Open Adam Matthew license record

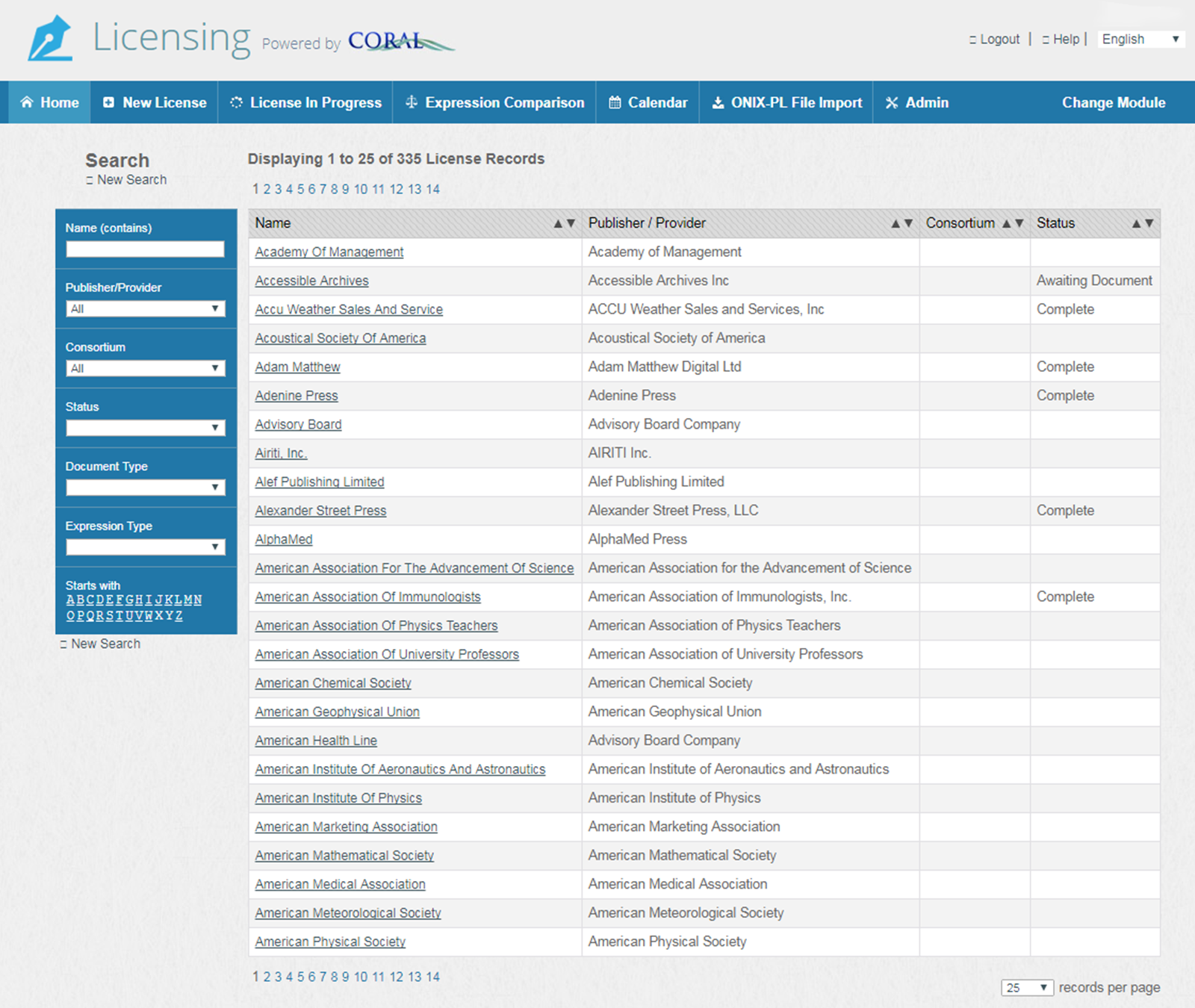coord(297,367)
